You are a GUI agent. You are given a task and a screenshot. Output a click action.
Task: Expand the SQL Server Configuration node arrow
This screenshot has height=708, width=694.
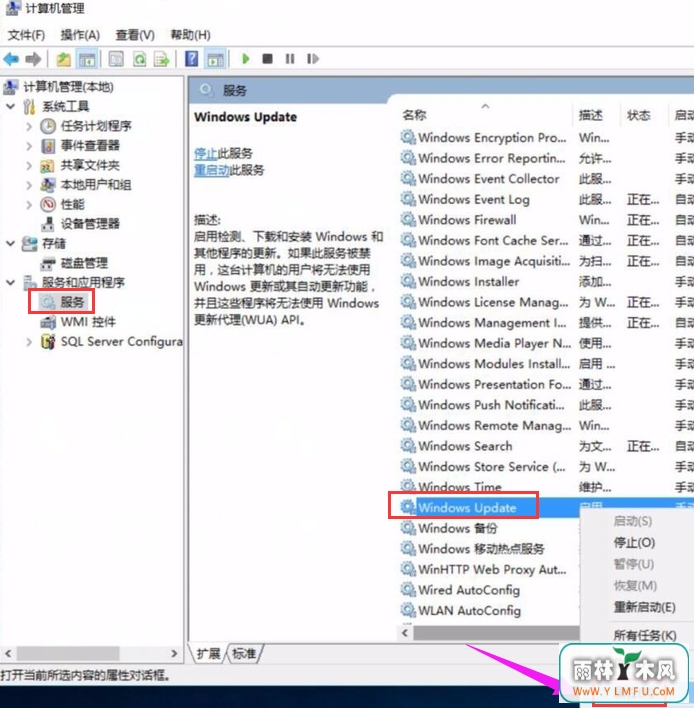(29, 342)
